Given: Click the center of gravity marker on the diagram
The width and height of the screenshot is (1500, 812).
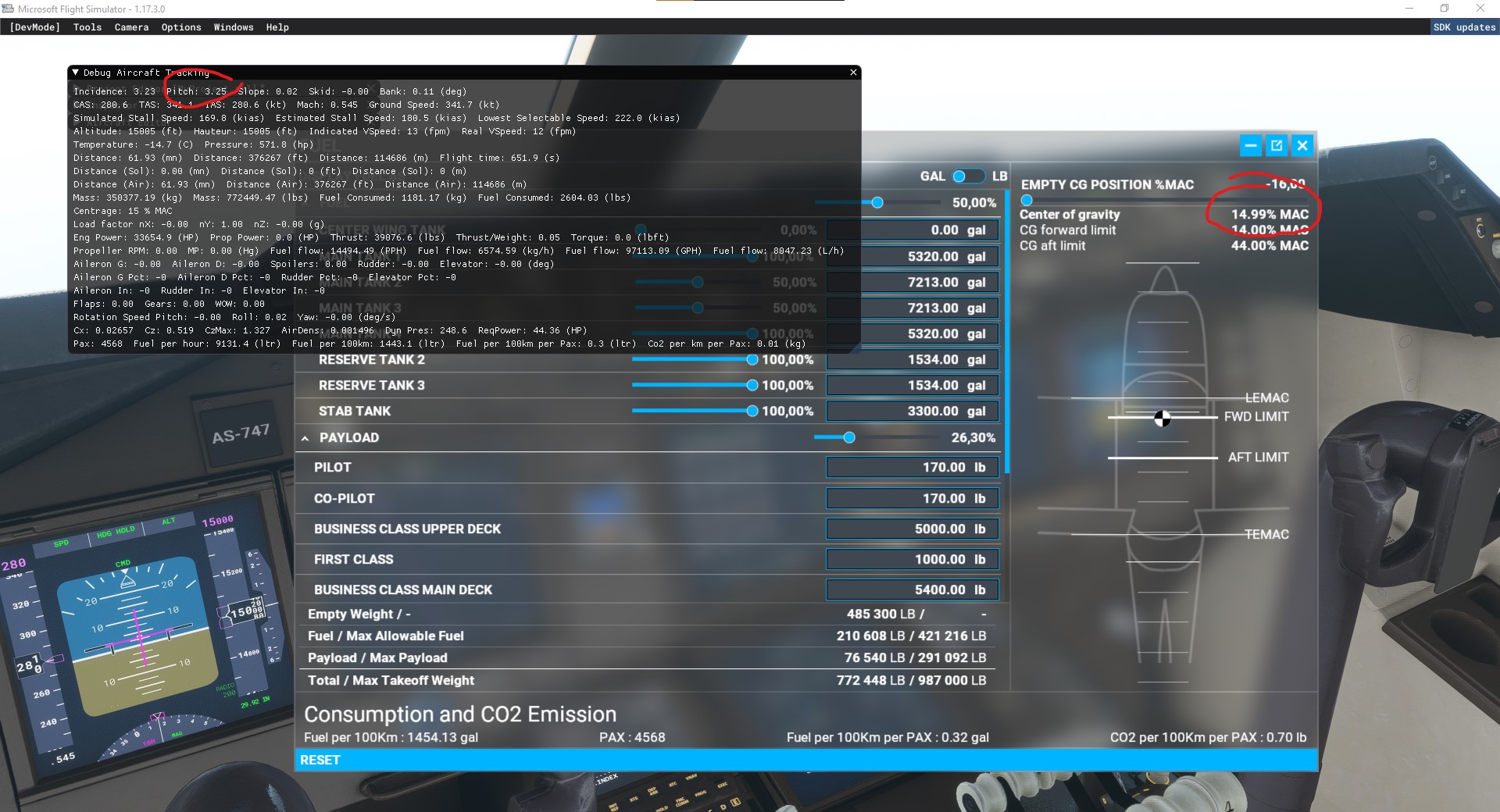Looking at the screenshot, I should 1162,418.
